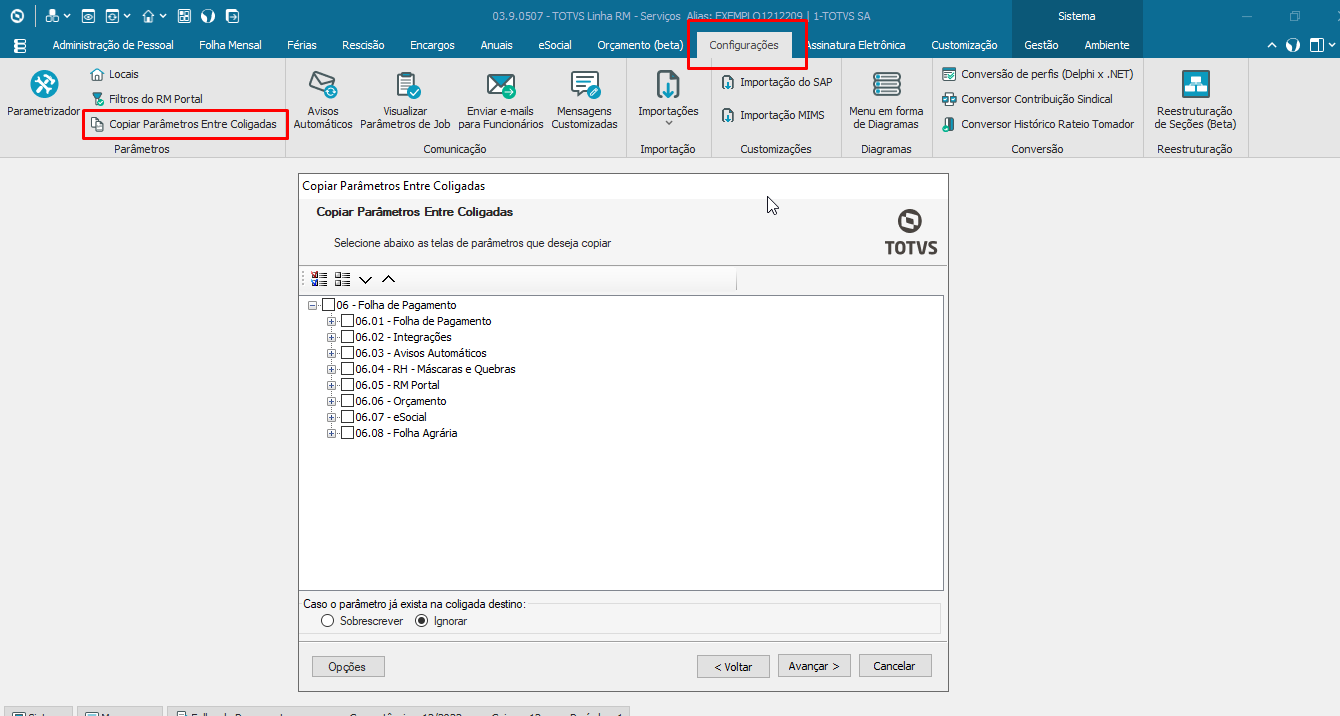Expand the 06.08 - Folha Agrária node
The image size is (1340, 716).
[332, 433]
